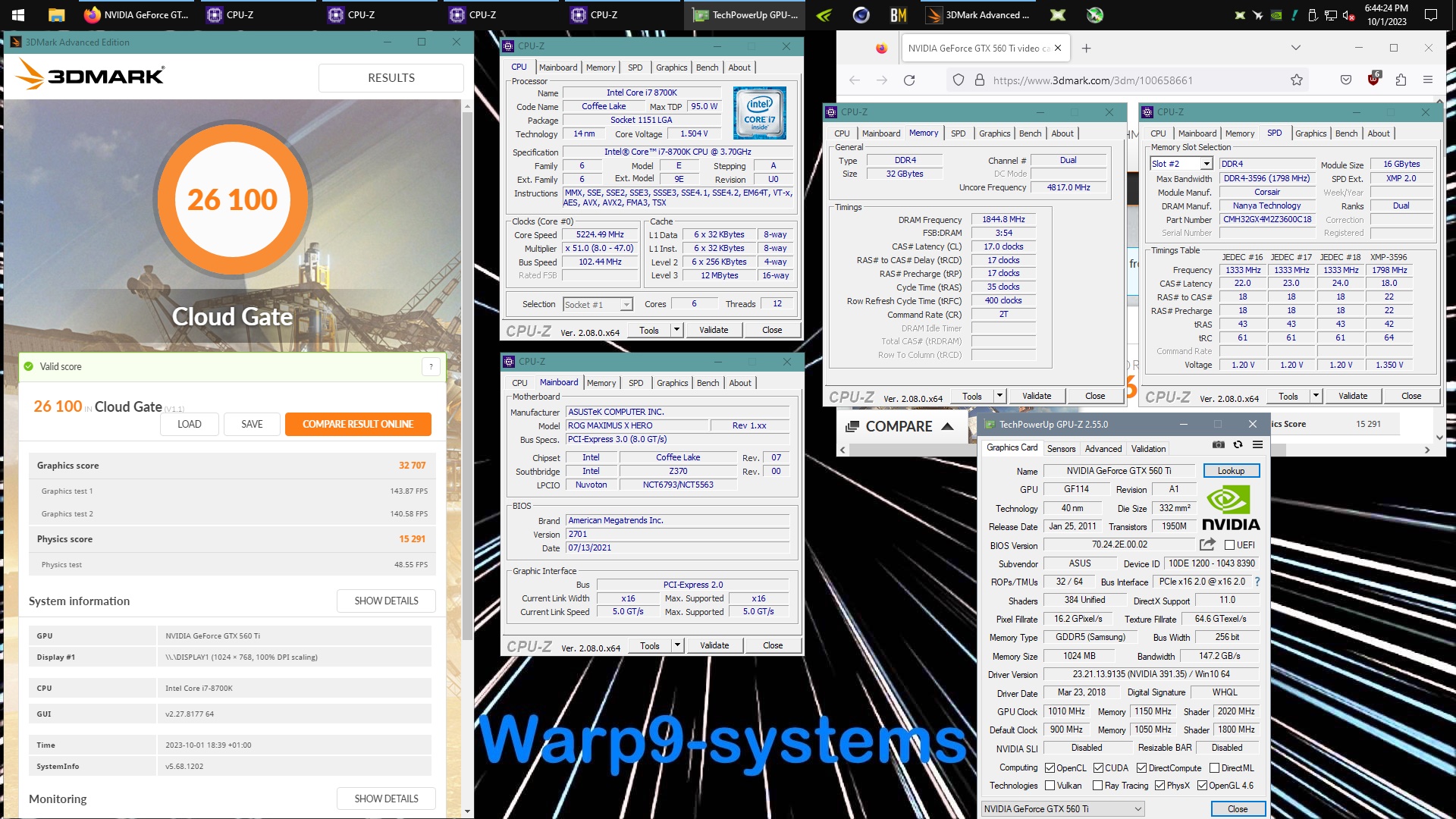Click the Bus Interface question mark icon

tap(1257, 582)
